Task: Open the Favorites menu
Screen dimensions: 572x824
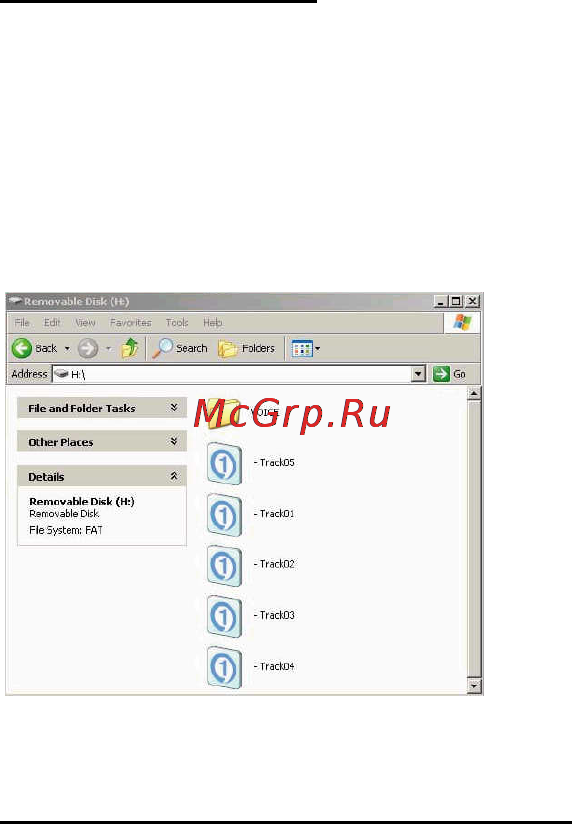Action: point(130,322)
